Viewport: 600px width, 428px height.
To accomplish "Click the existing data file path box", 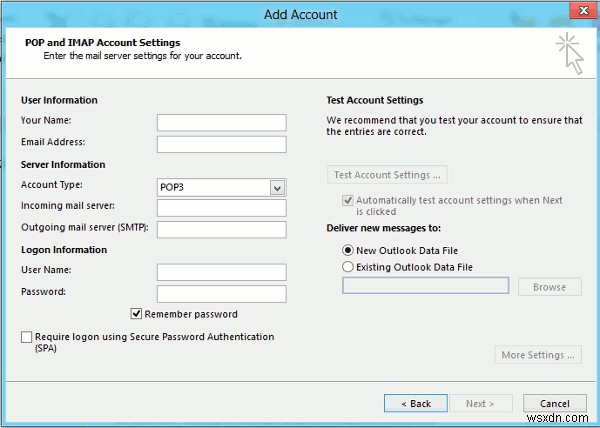I will [425, 287].
